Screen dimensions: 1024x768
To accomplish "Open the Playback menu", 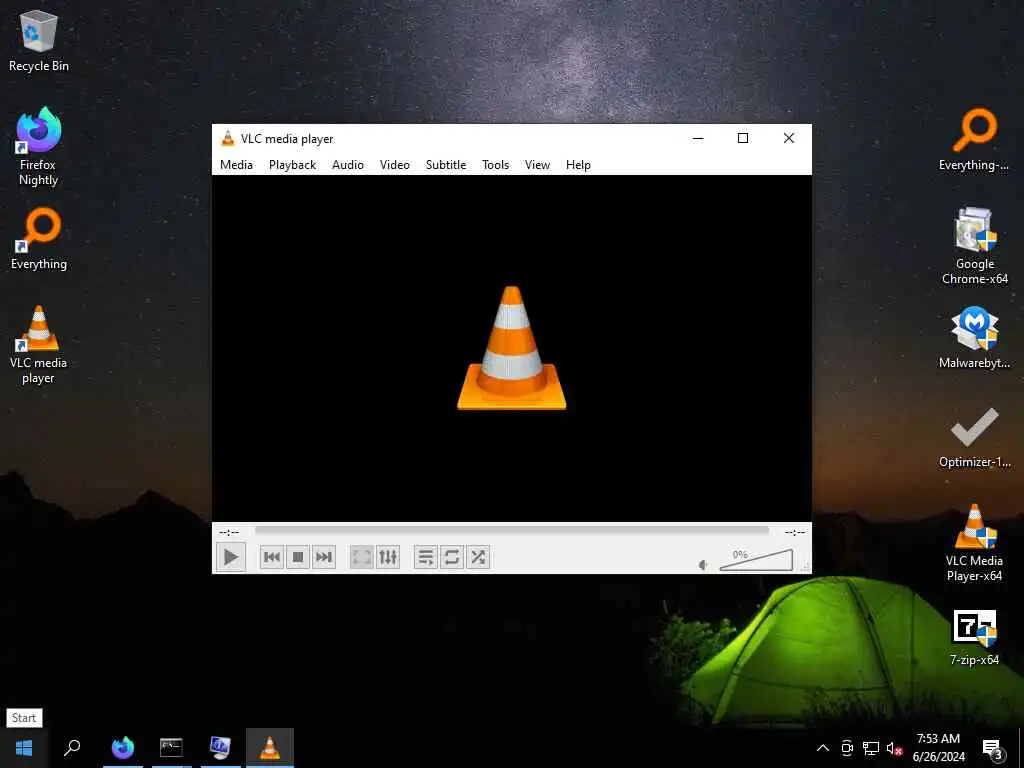I will [293, 165].
